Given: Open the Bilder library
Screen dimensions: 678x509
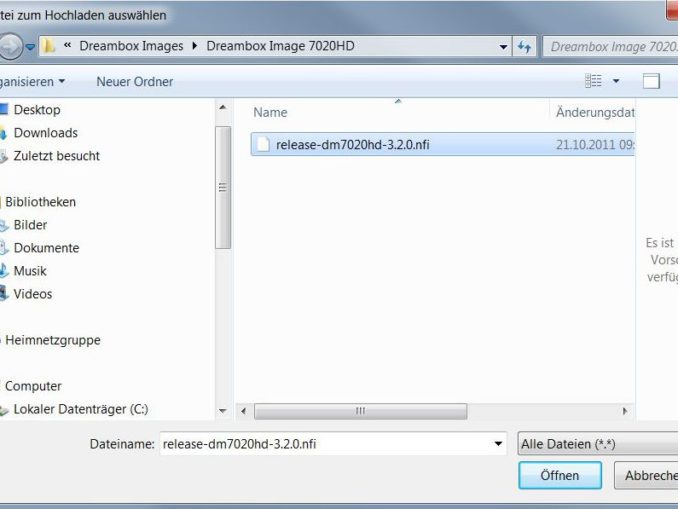Looking at the screenshot, I should coord(30,225).
